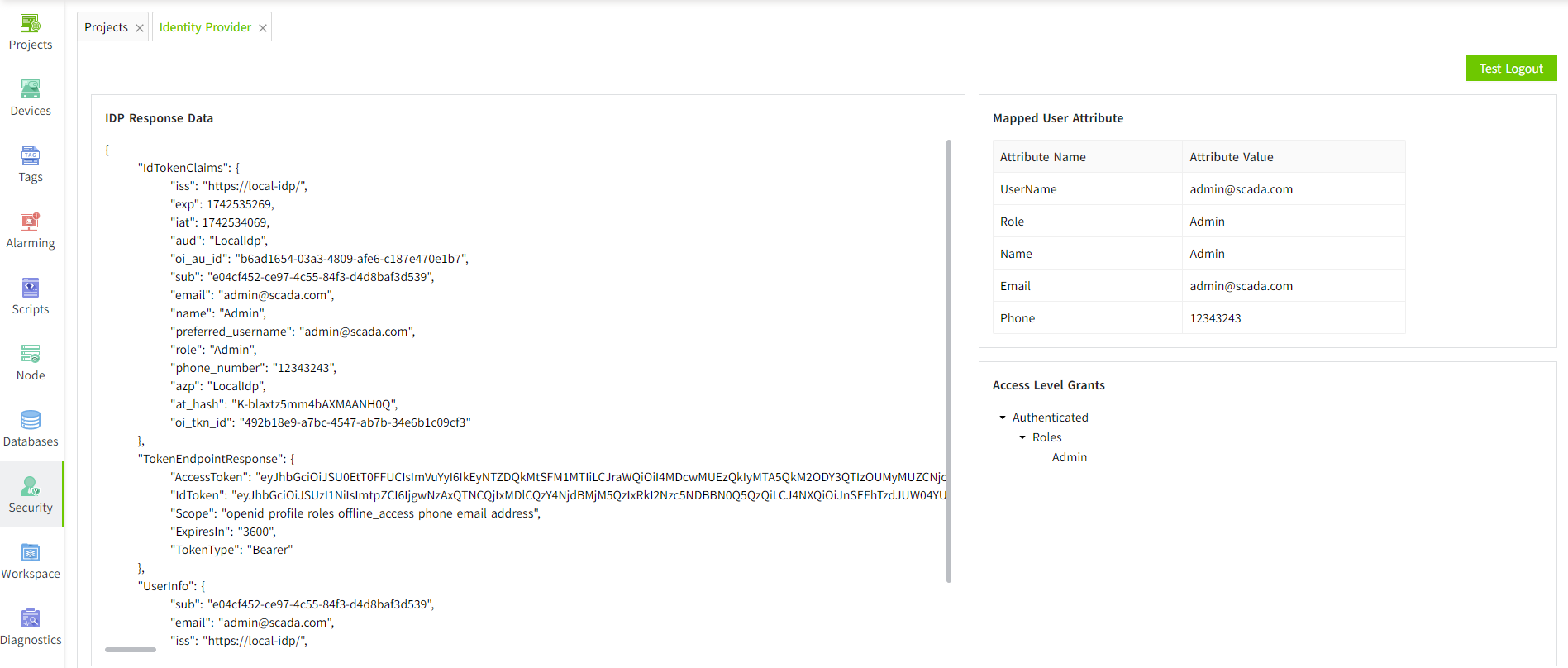This screenshot has height=668, width=1568.
Task: Click the horizontal scrollbar in IDP Response Data
Action: coord(131,650)
